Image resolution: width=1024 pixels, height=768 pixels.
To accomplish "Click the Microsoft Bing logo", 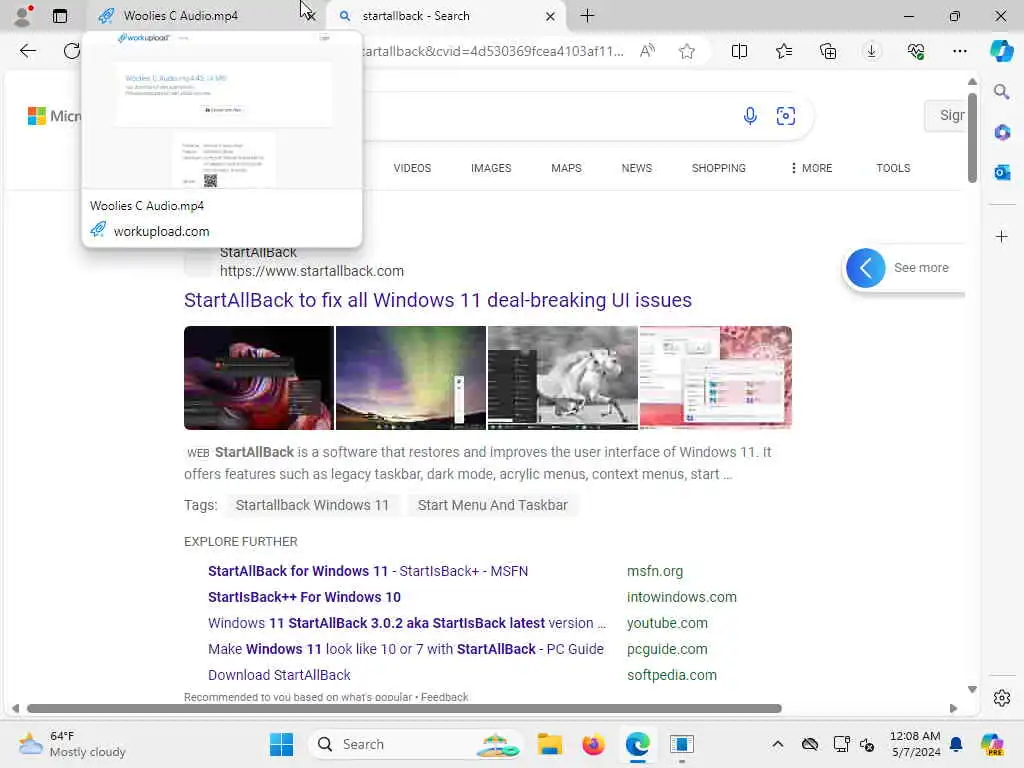I will (54, 116).
